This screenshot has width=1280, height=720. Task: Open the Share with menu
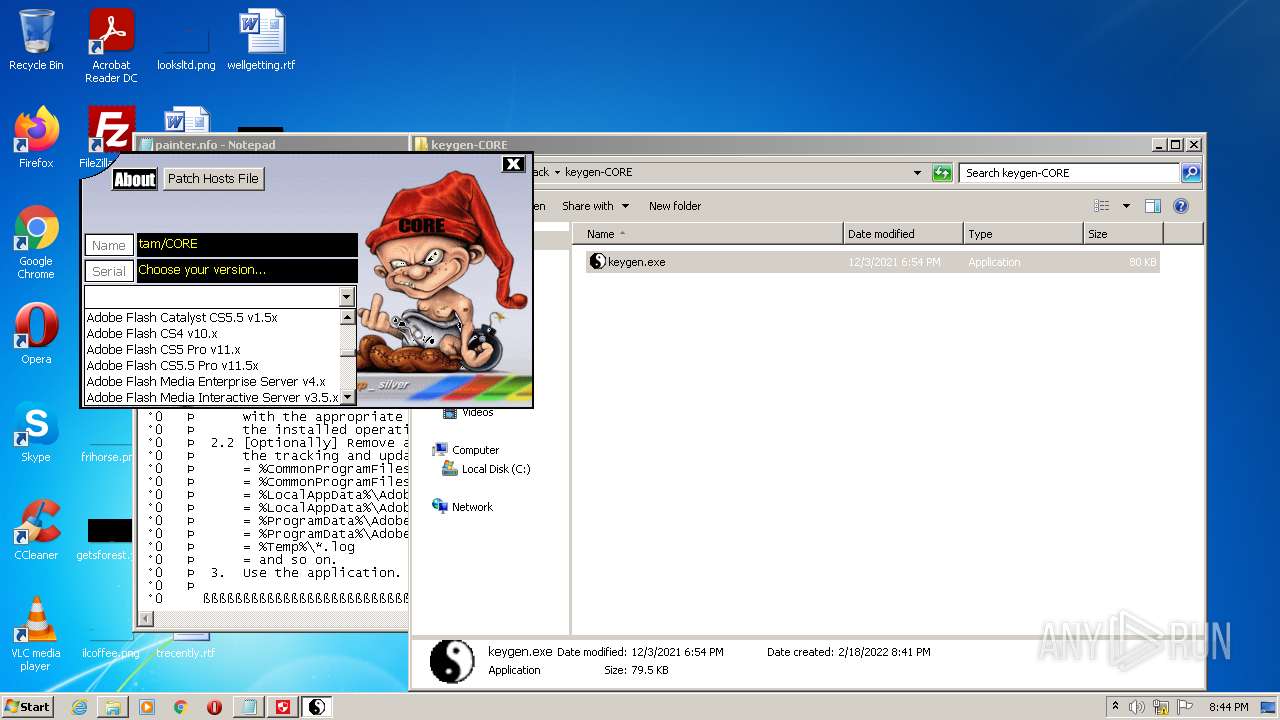pos(596,206)
